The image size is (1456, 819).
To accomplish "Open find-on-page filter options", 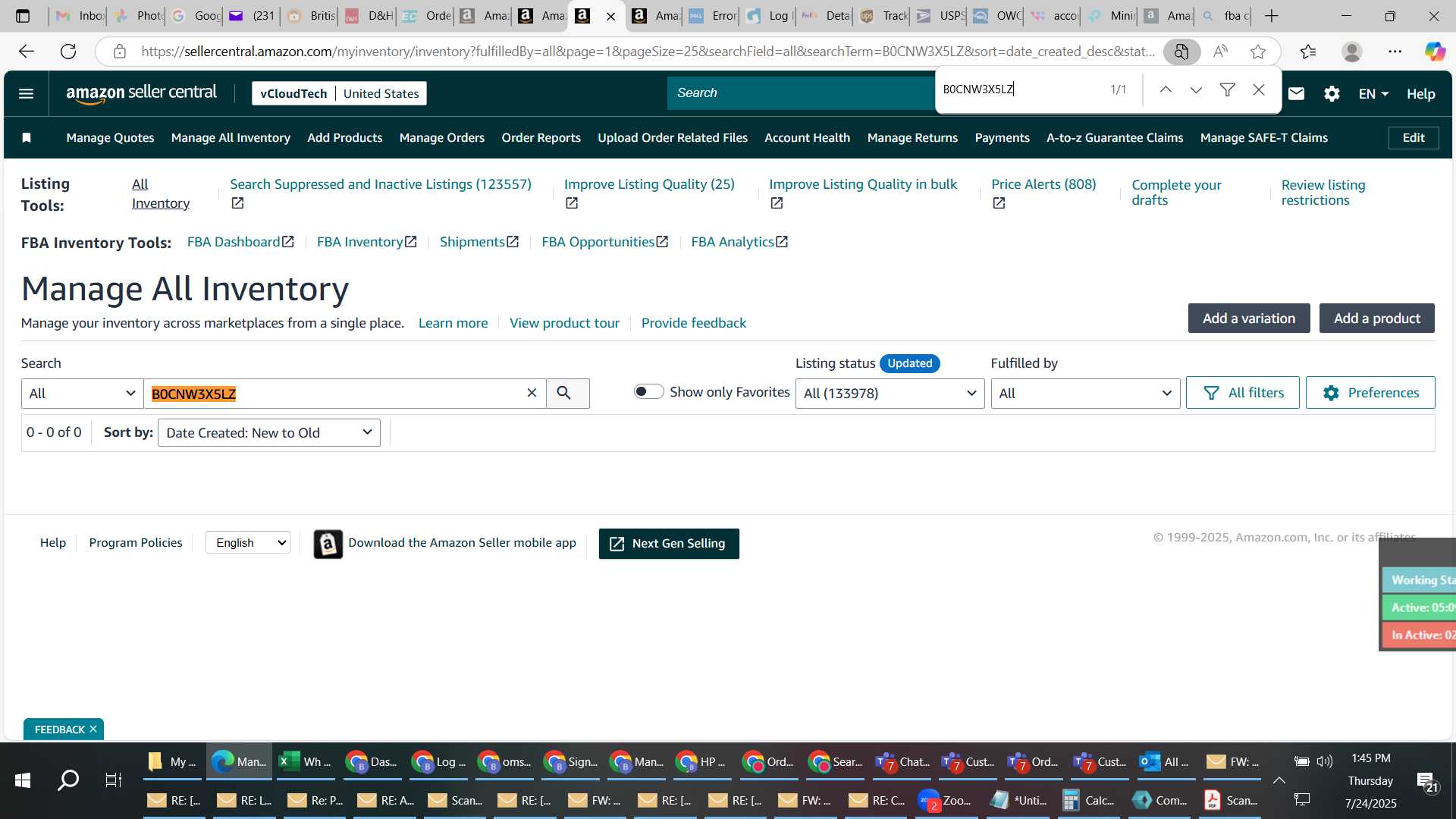I will click(x=1227, y=89).
